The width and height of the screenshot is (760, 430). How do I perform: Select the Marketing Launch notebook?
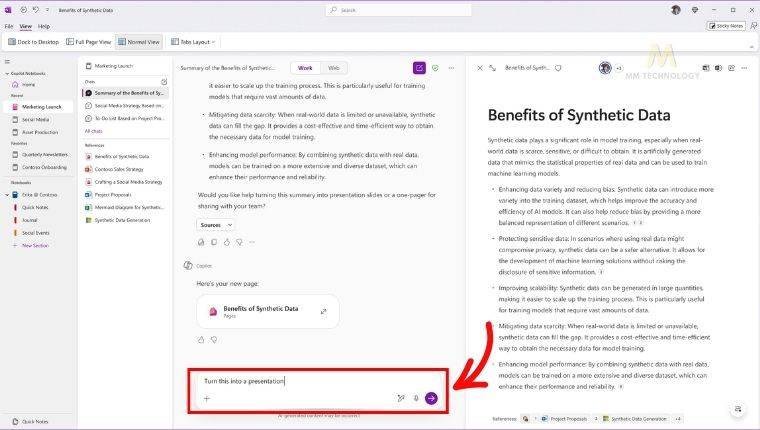click(x=38, y=107)
